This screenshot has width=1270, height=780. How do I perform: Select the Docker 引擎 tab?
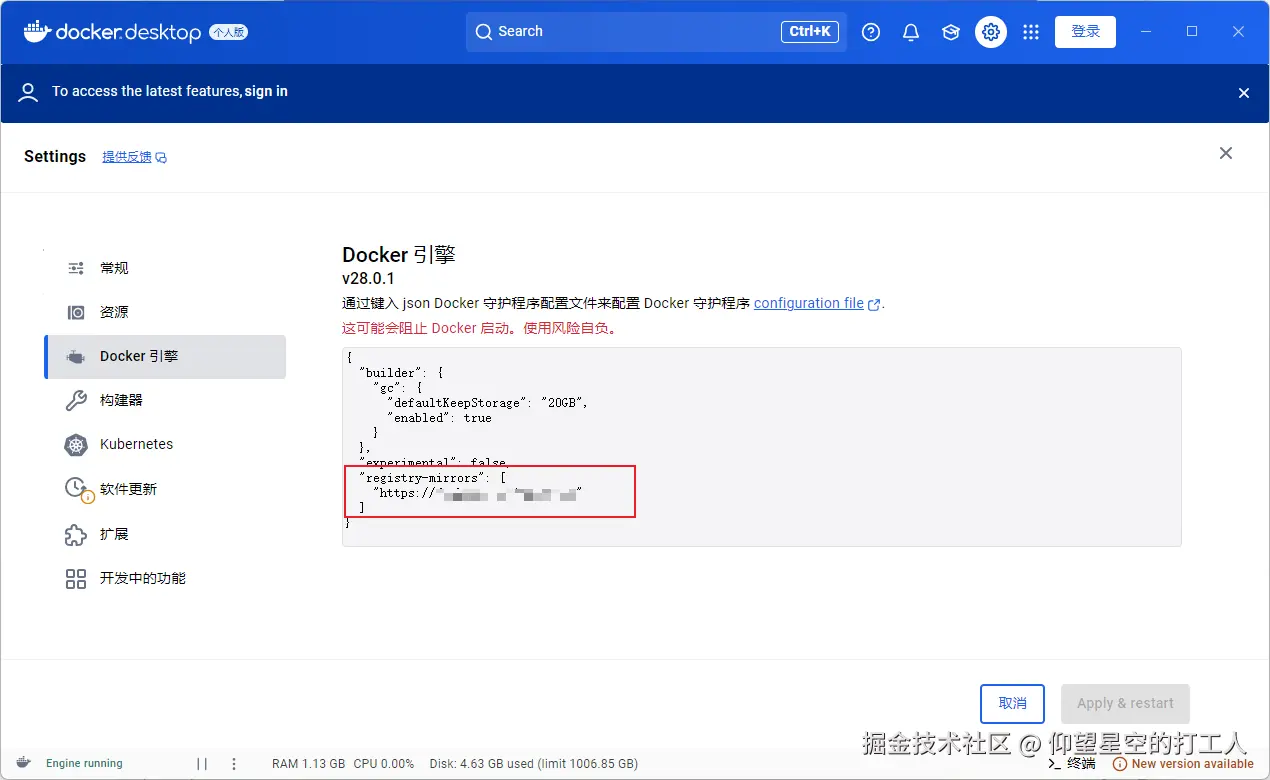165,357
